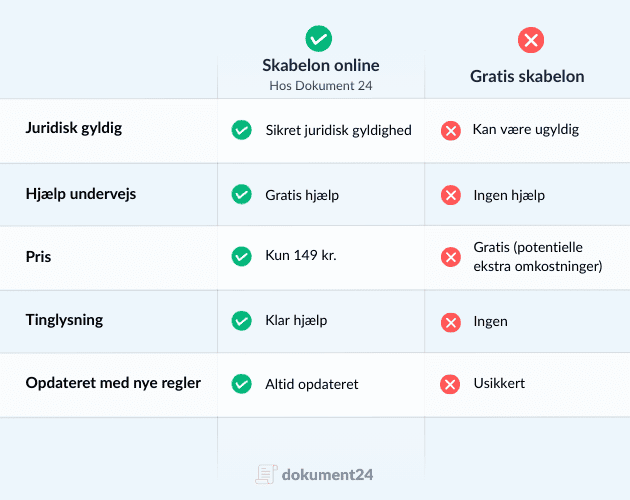The height and width of the screenshot is (500, 630).
Task: Click green checkmark beside Altid opdateret
Action: click(241, 384)
